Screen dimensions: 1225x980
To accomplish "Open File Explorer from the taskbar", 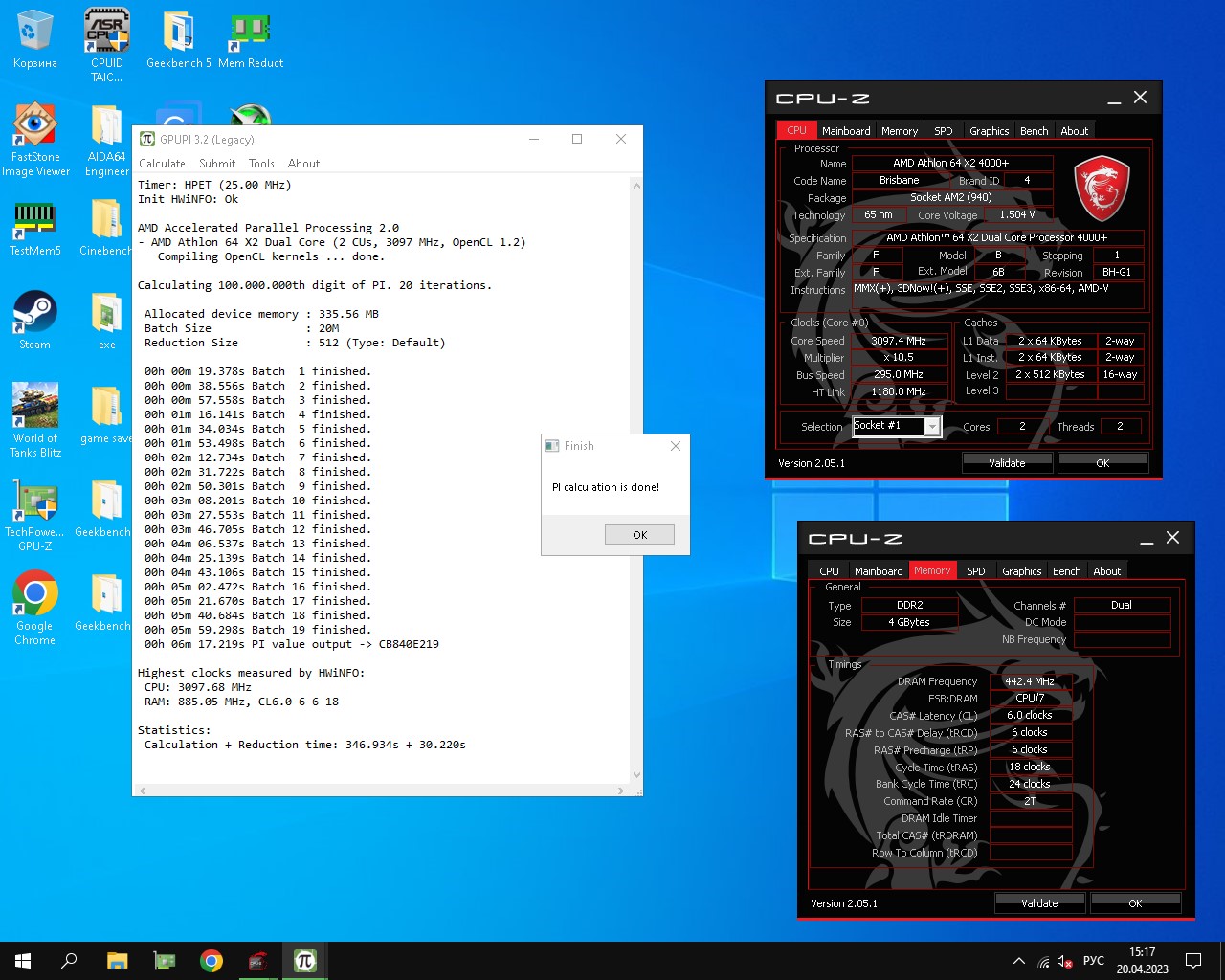I will coord(117,961).
